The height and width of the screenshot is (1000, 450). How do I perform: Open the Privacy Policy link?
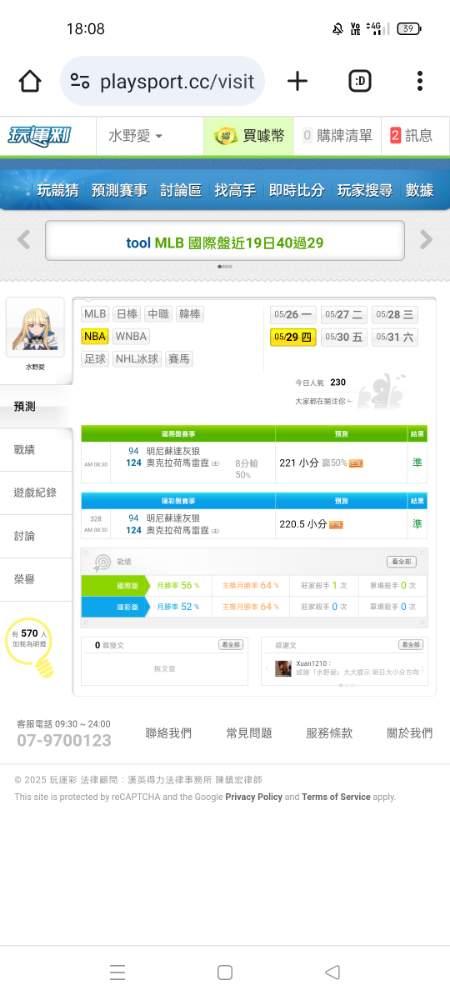254,797
